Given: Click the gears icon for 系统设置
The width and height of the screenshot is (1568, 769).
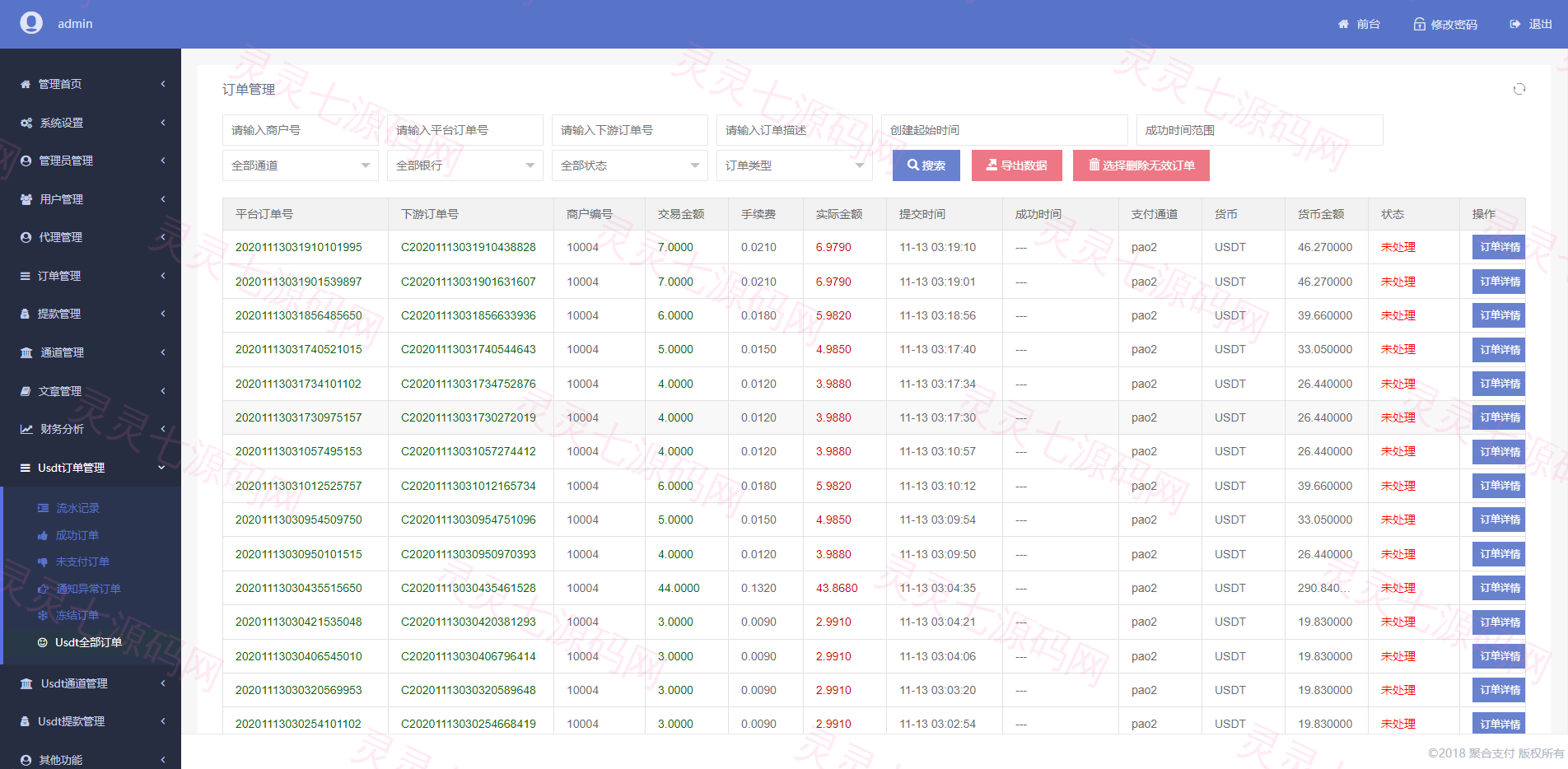Looking at the screenshot, I should (26, 123).
